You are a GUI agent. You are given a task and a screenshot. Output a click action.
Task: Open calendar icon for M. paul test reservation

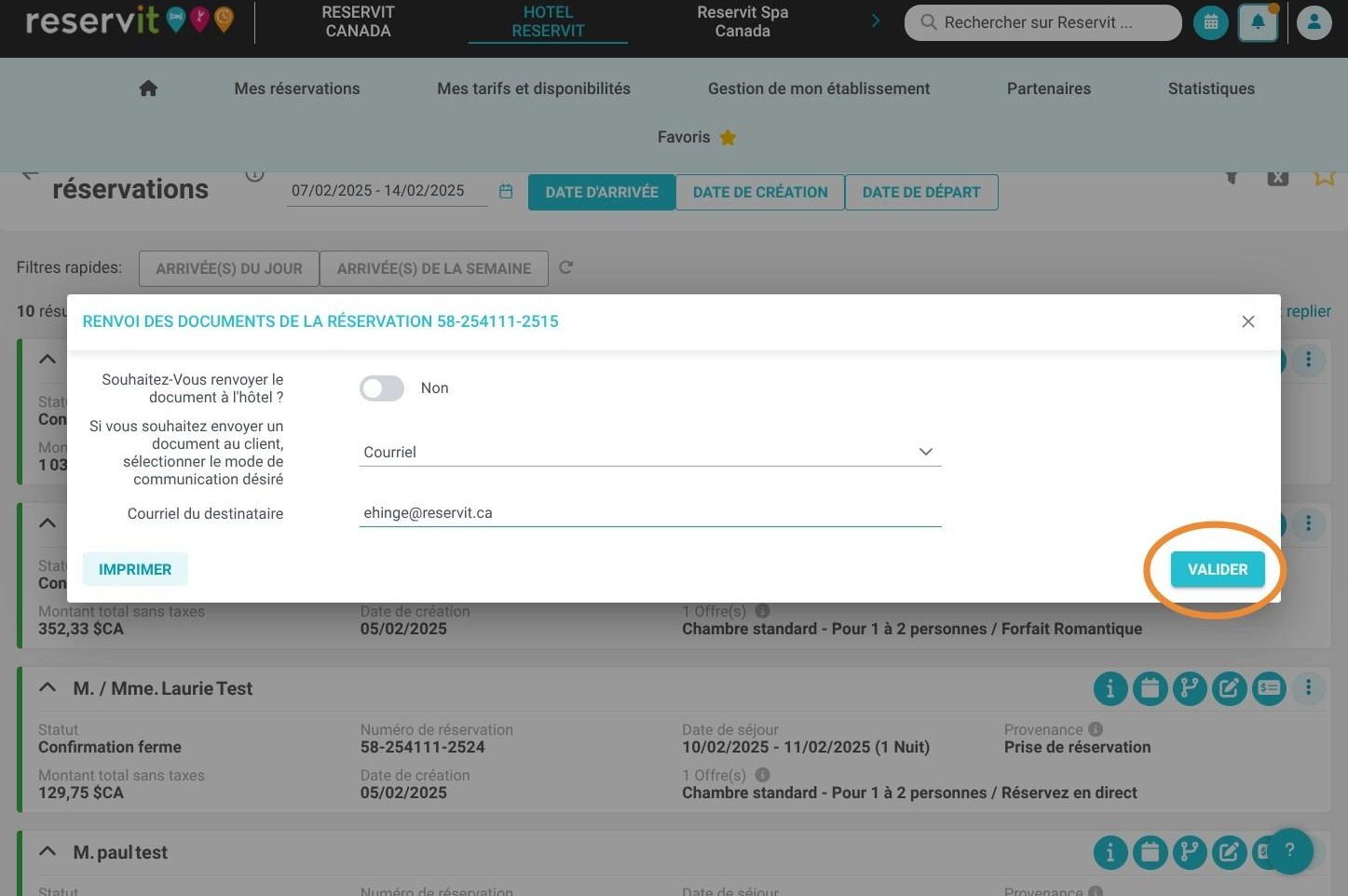click(x=1151, y=852)
